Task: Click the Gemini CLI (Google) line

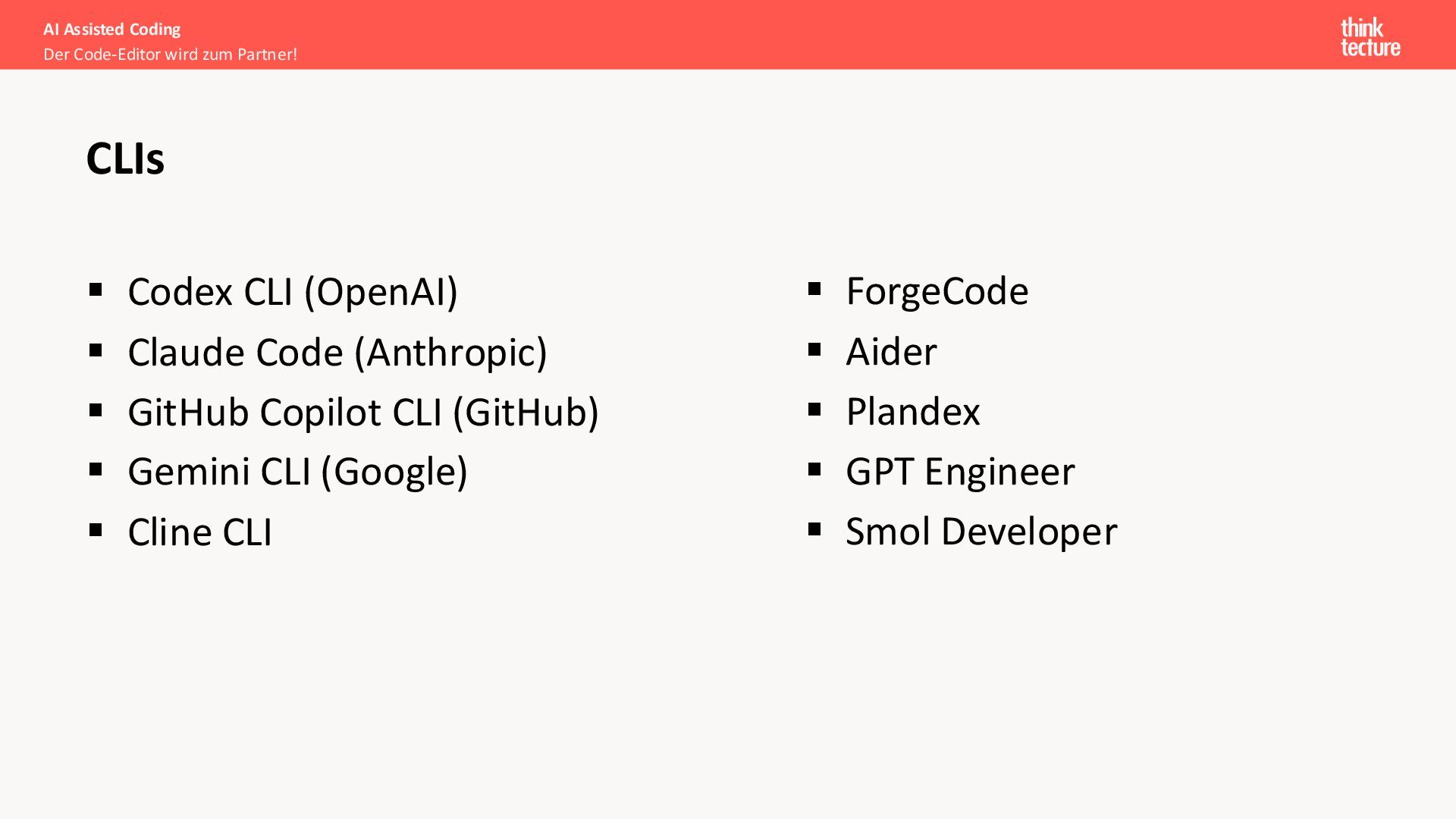Action: click(x=297, y=472)
